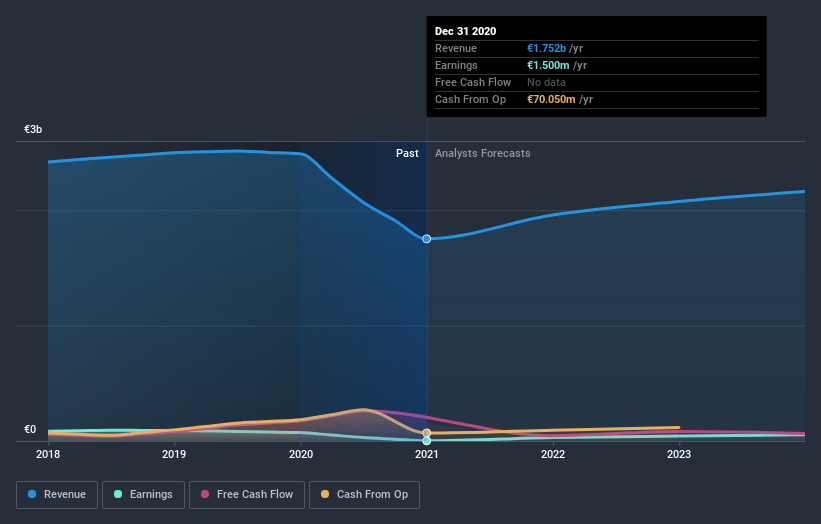Select the Earnings marker at 2021
This screenshot has width=821, height=524.
point(427,441)
